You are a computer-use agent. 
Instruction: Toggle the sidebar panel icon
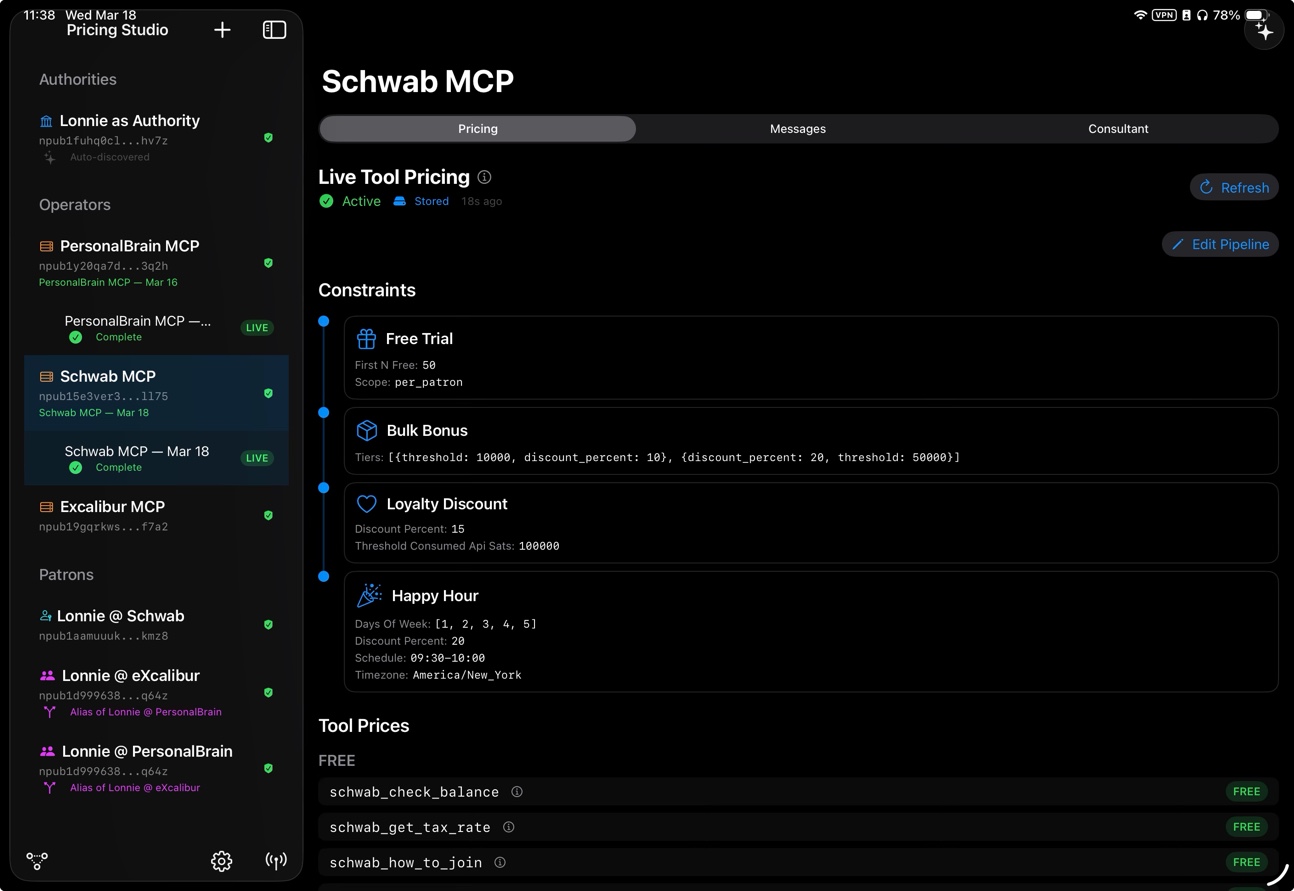[x=274, y=30]
